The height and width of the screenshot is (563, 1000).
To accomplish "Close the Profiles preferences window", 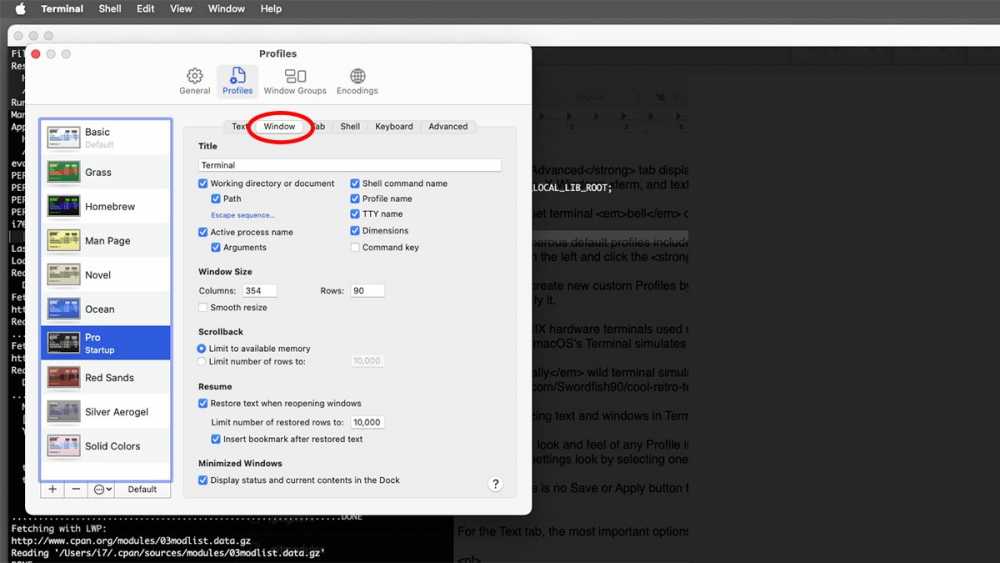I will [x=36, y=54].
